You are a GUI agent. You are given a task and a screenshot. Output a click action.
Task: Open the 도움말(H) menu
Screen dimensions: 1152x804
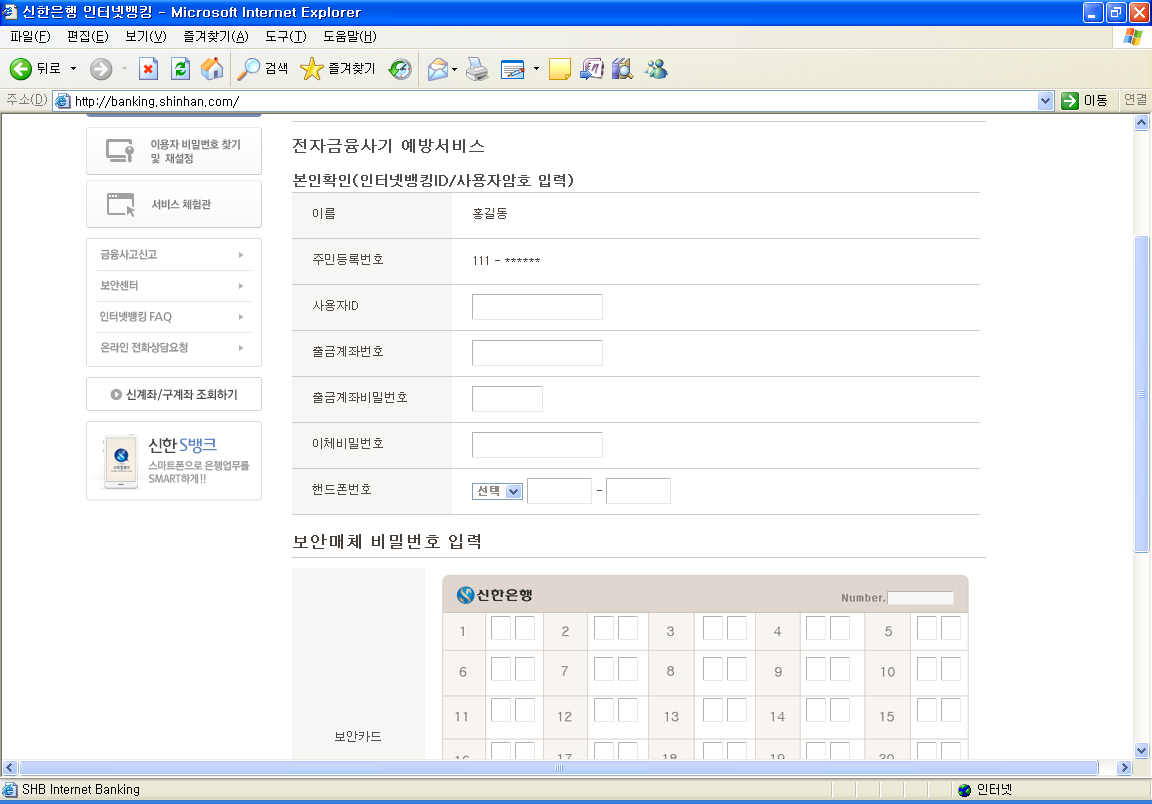click(350, 37)
